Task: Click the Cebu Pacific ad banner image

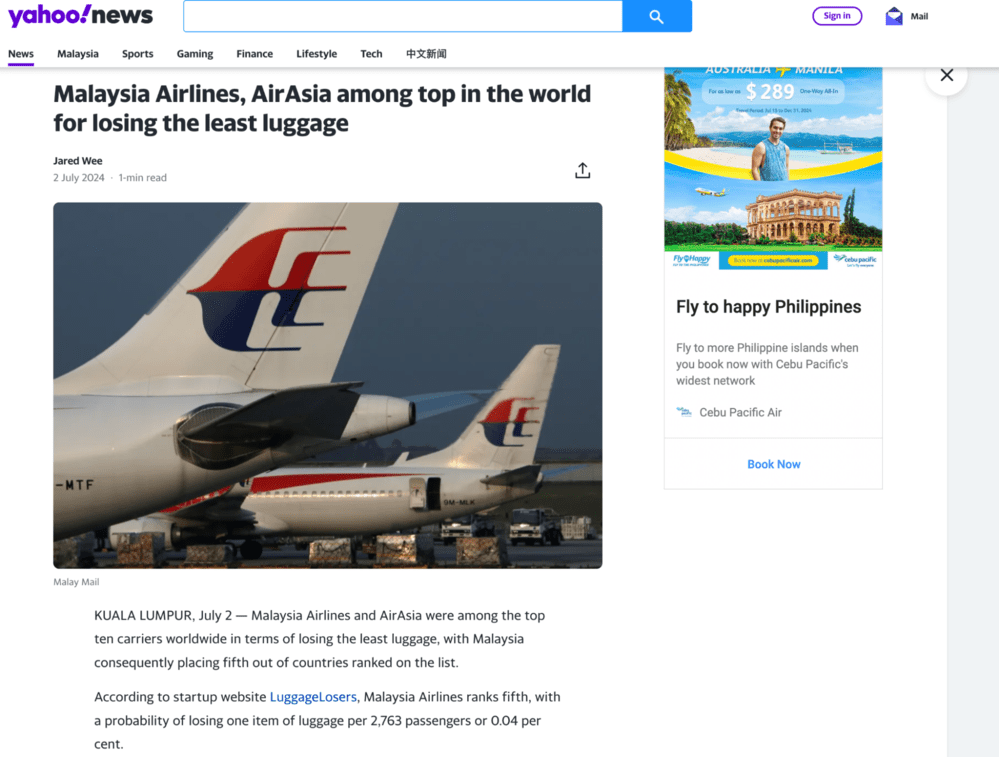Action: click(x=773, y=168)
